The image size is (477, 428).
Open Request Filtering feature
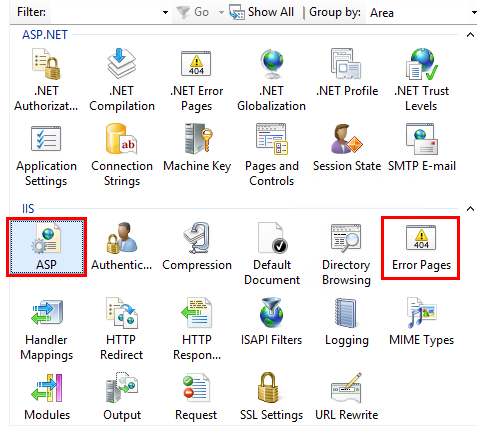click(x=196, y=397)
